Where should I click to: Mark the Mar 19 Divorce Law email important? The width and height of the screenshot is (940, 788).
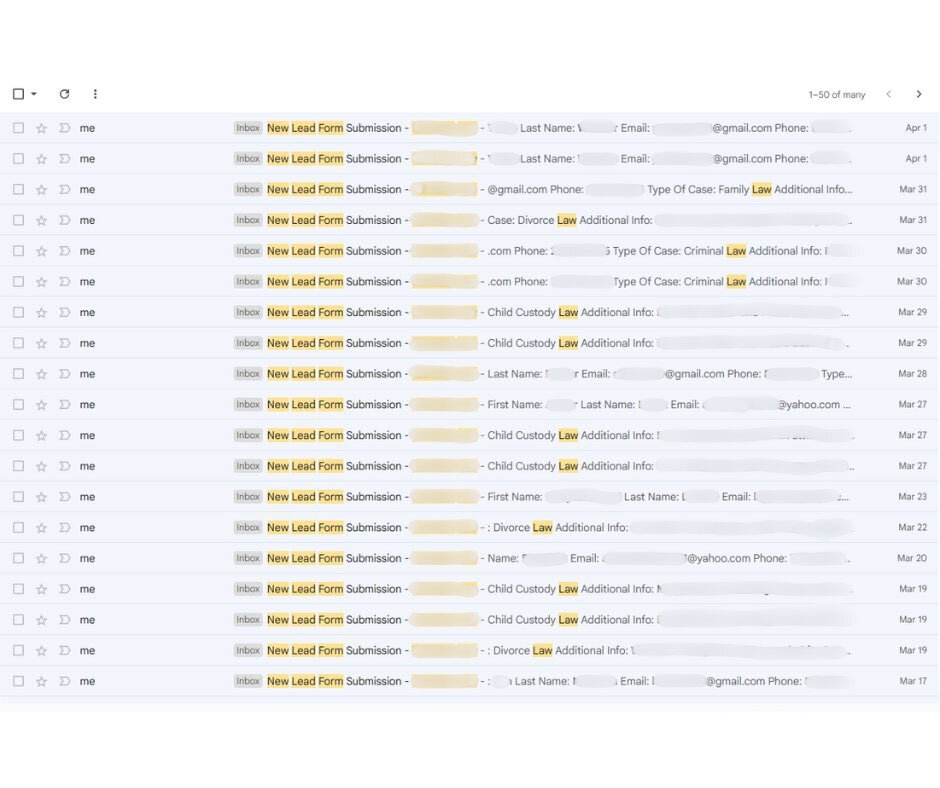click(65, 651)
